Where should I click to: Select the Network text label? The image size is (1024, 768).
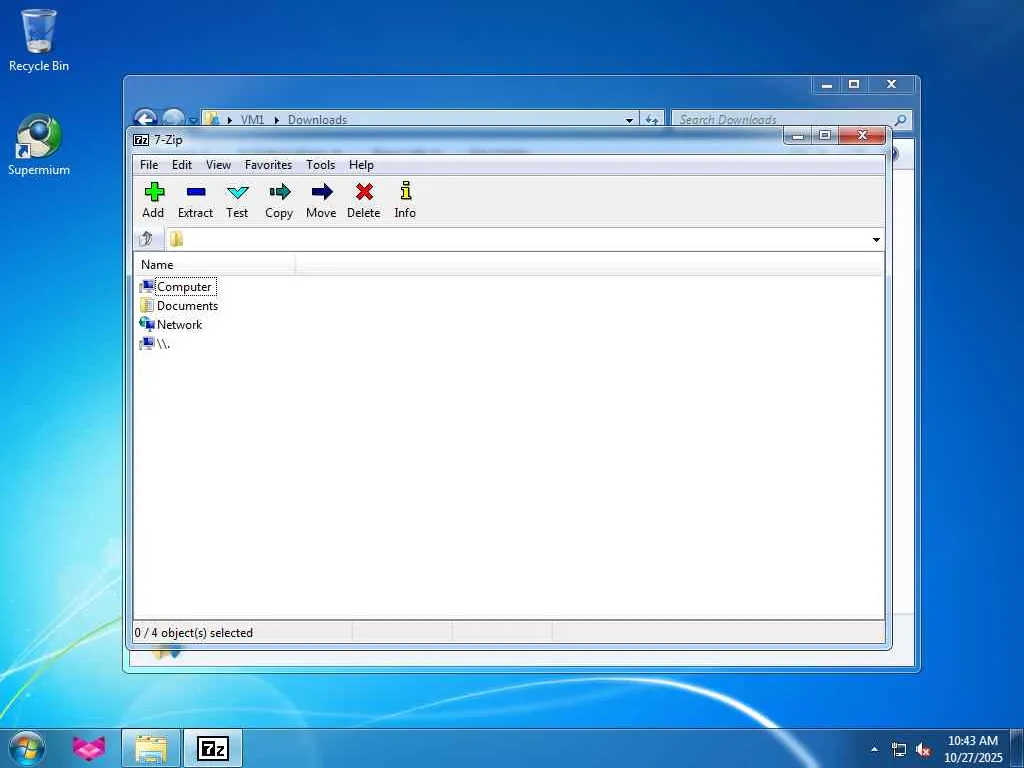point(180,325)
